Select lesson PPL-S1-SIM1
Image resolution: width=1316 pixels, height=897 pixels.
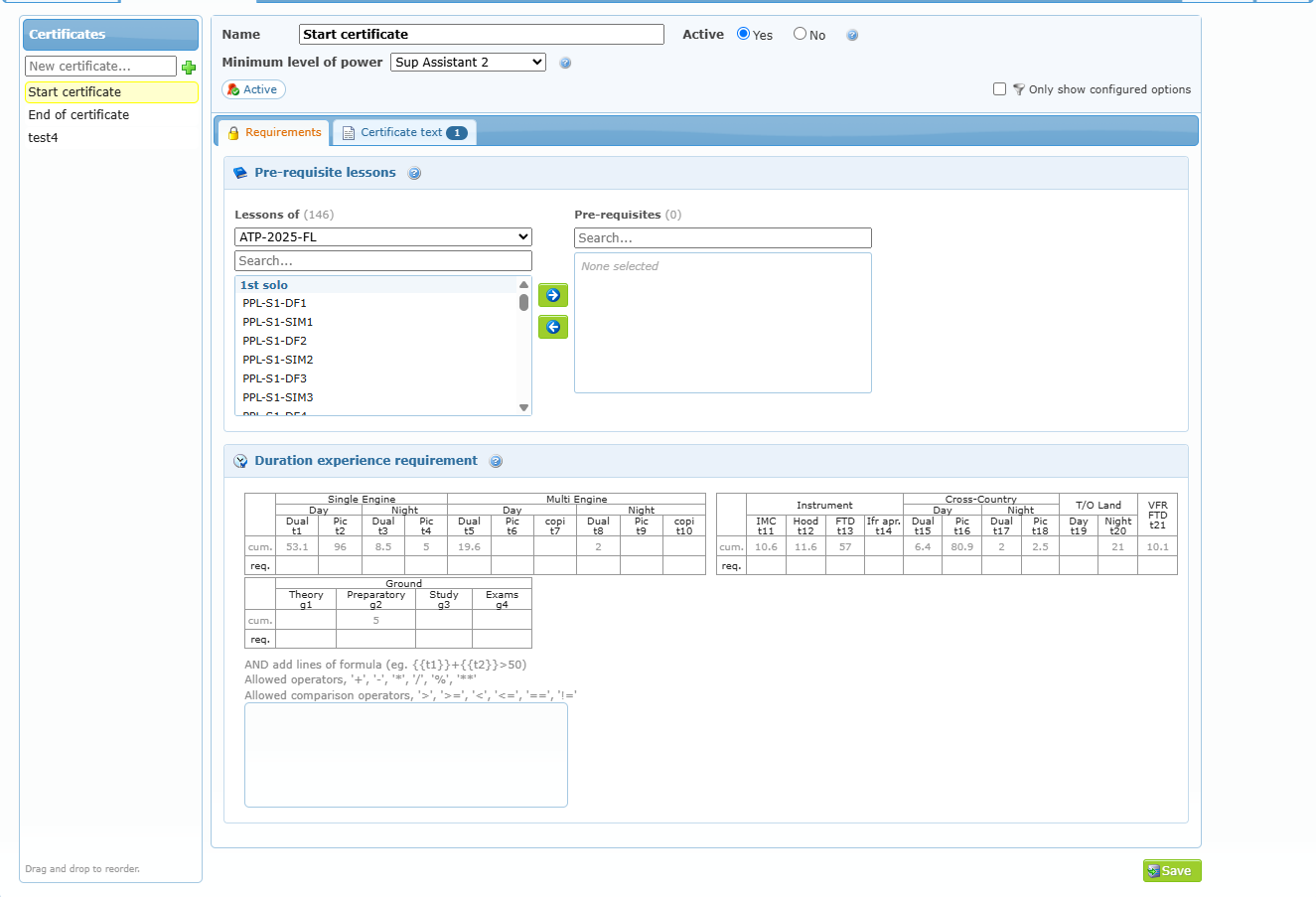coord(376,323)
